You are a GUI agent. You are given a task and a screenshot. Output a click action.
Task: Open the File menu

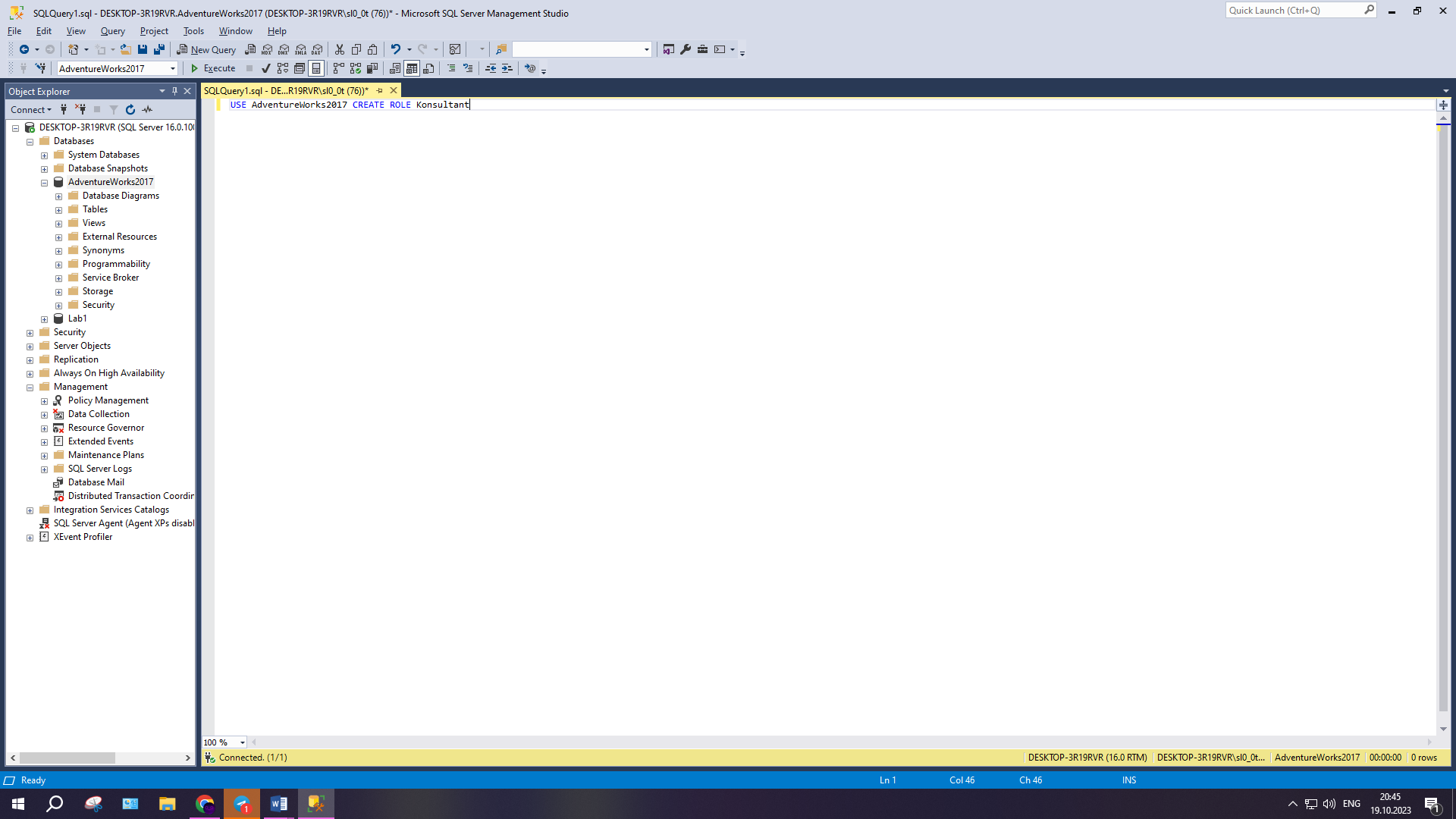pyautogui.click(x=14, y=31)
